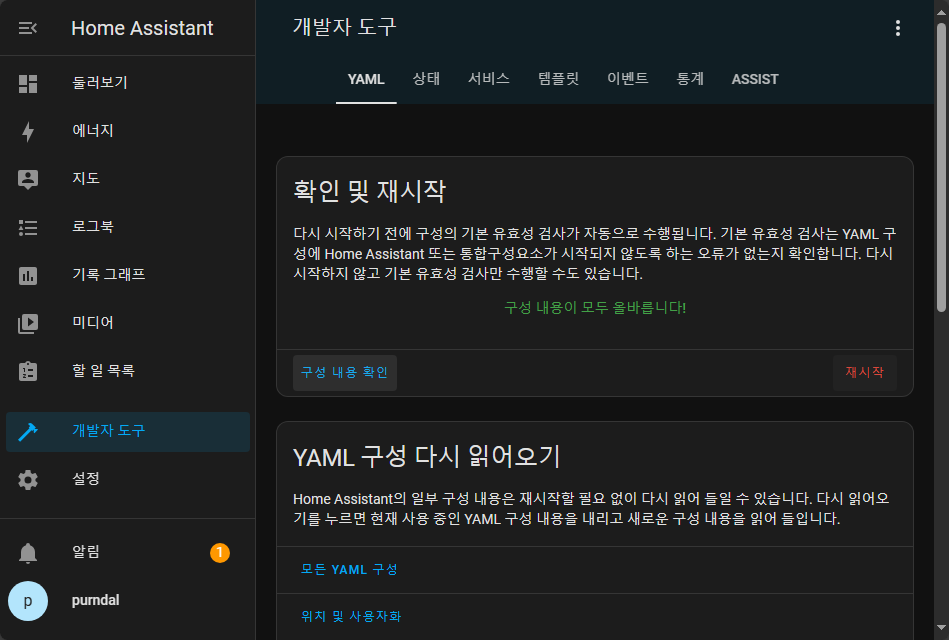Viewport: 949px width, 640px height.
Task: Open the 둘러보기 dashboard icon
Action: [28, 84]
